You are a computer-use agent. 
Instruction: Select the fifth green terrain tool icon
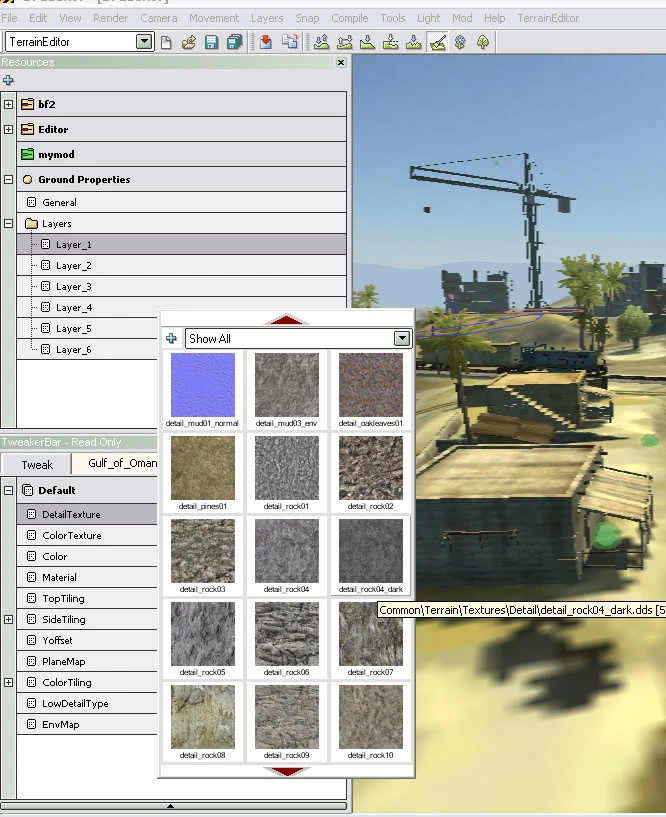point(413,42)
